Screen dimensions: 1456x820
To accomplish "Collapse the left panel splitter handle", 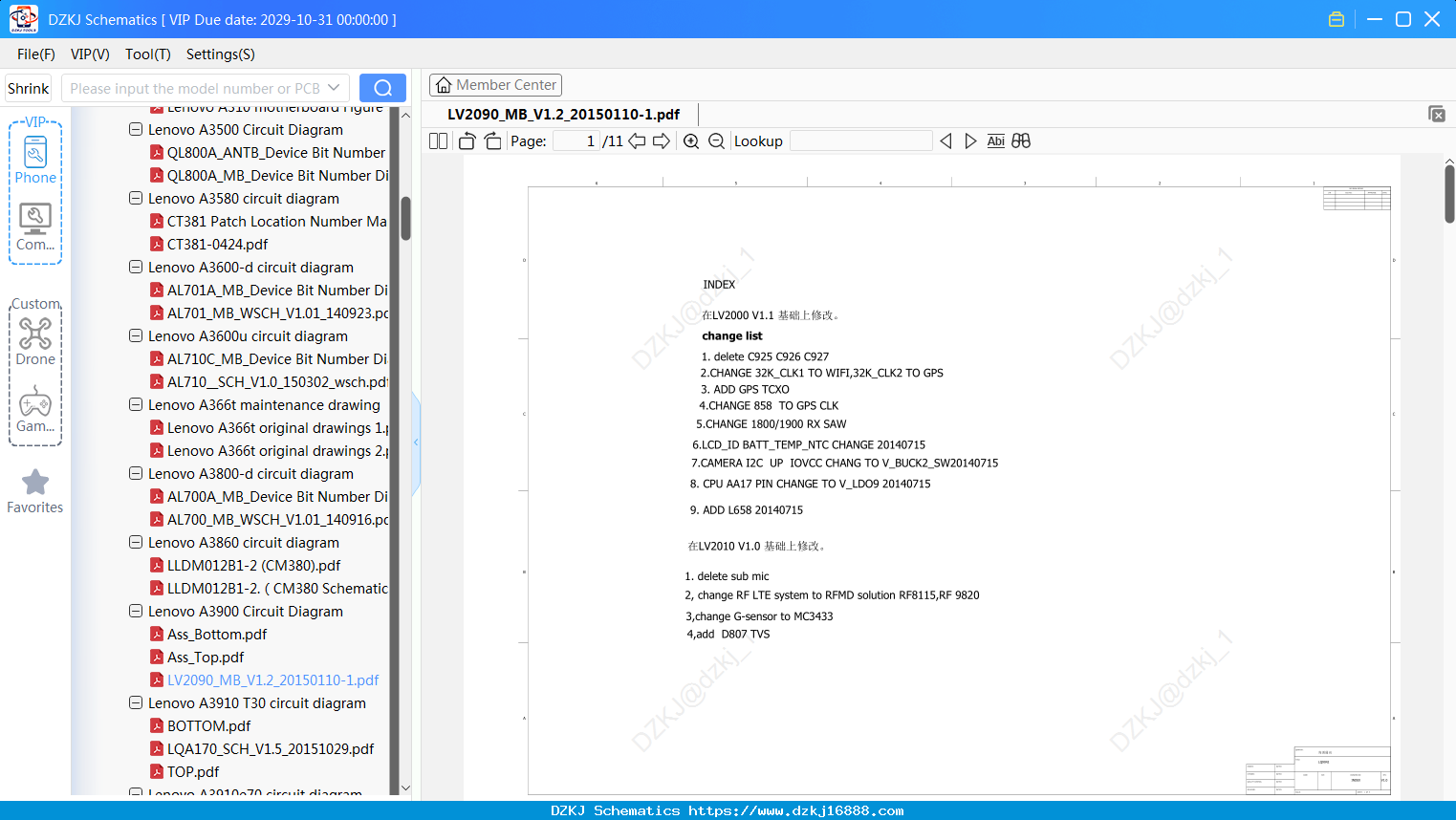I will (x=416, y=442).
